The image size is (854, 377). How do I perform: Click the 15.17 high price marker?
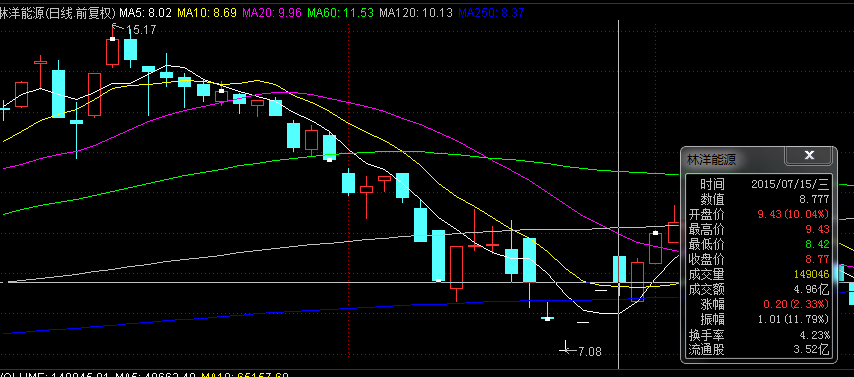(141, 30)
